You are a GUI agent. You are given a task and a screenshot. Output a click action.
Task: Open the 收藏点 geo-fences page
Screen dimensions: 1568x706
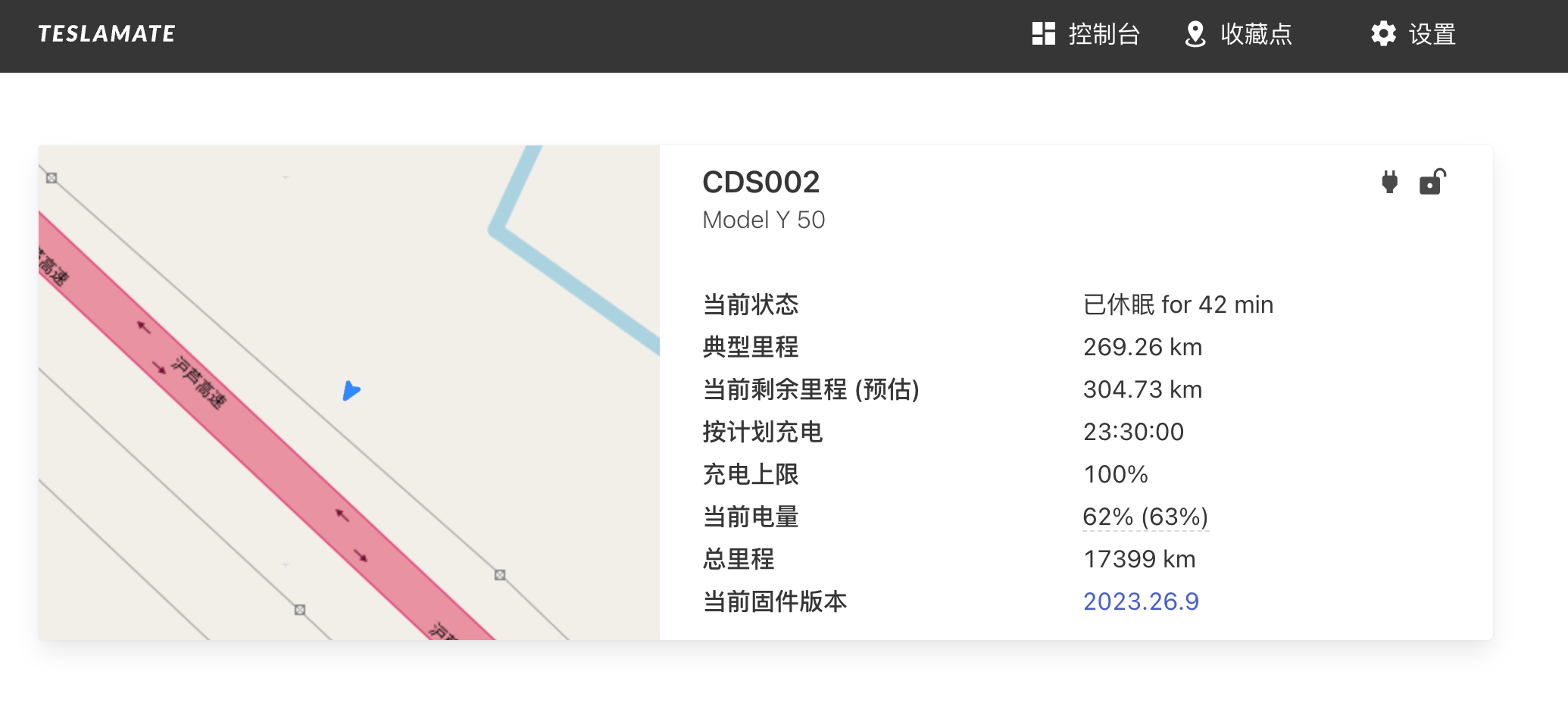[1238, 34]
